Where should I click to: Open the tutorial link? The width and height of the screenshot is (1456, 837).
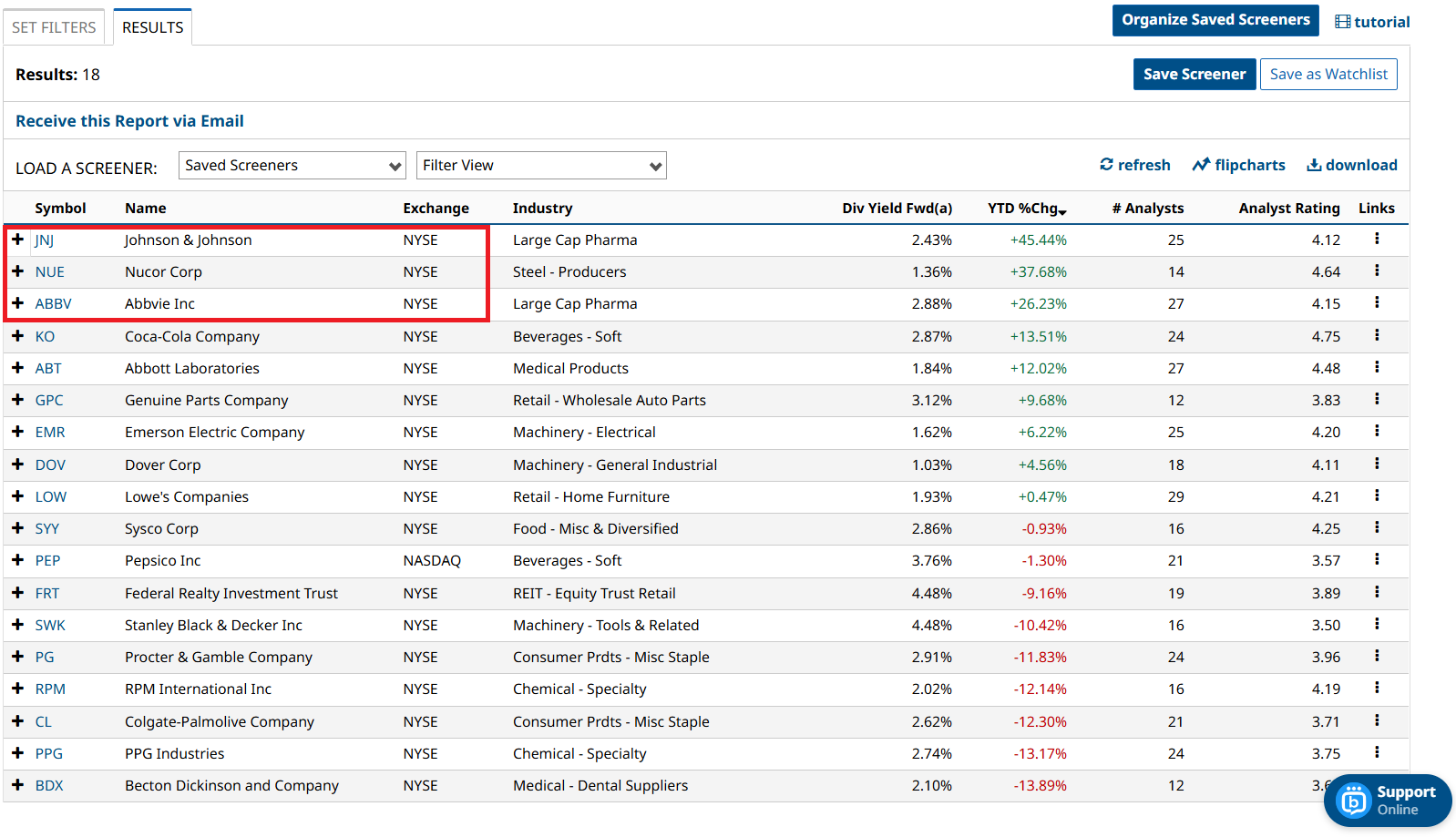point(1372,22)
